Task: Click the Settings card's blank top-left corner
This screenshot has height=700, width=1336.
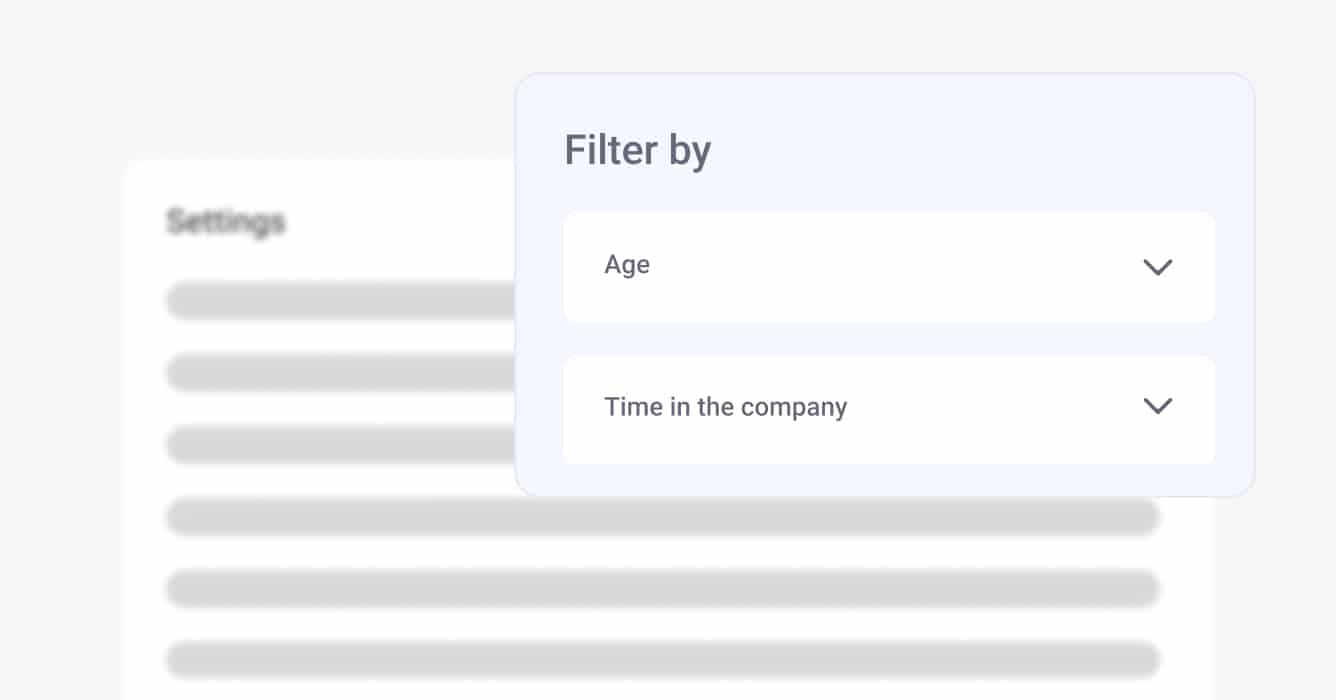Action: [x=143, y=178]
